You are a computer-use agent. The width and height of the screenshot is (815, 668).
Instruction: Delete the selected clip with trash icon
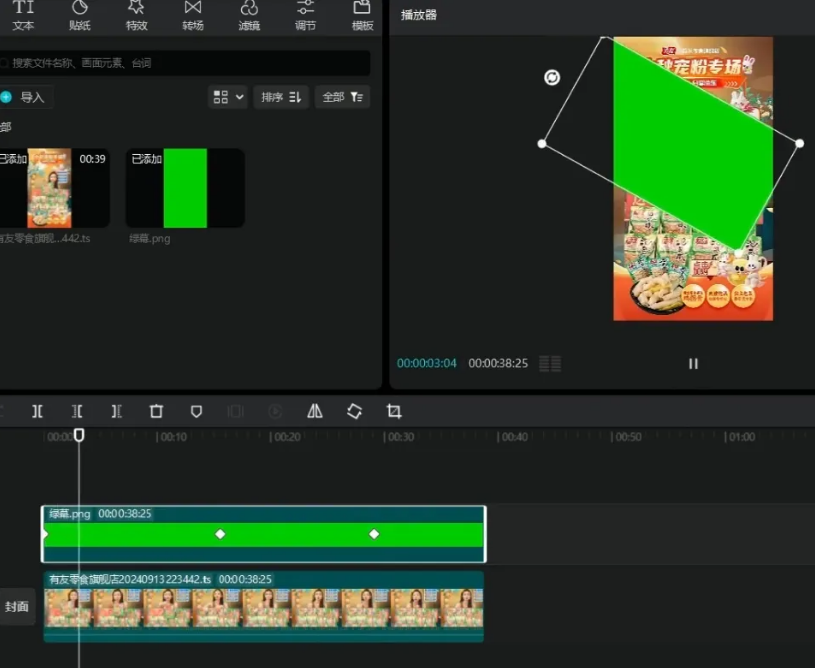coord(156,412)
